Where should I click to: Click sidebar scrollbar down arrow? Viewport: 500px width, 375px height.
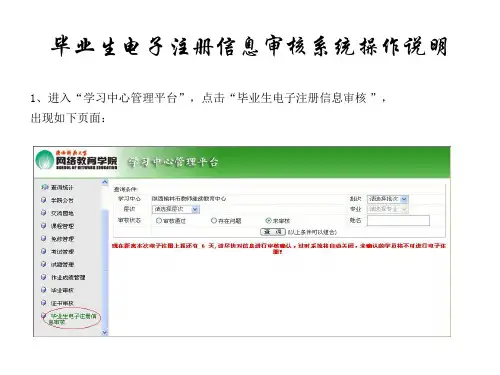[x=105, y=332]
